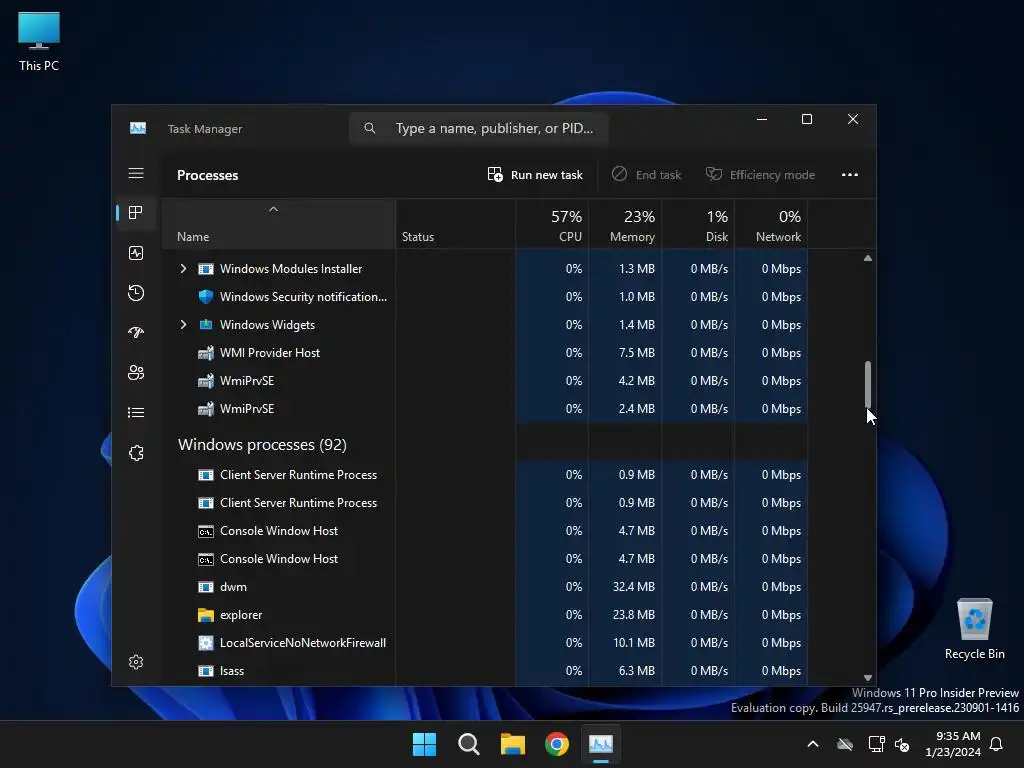This screenshot has height=768, width=1024.
Task: Open the Task Manager hamburger navigation menu
Action: pyautogui.click(x=136, y=173)
